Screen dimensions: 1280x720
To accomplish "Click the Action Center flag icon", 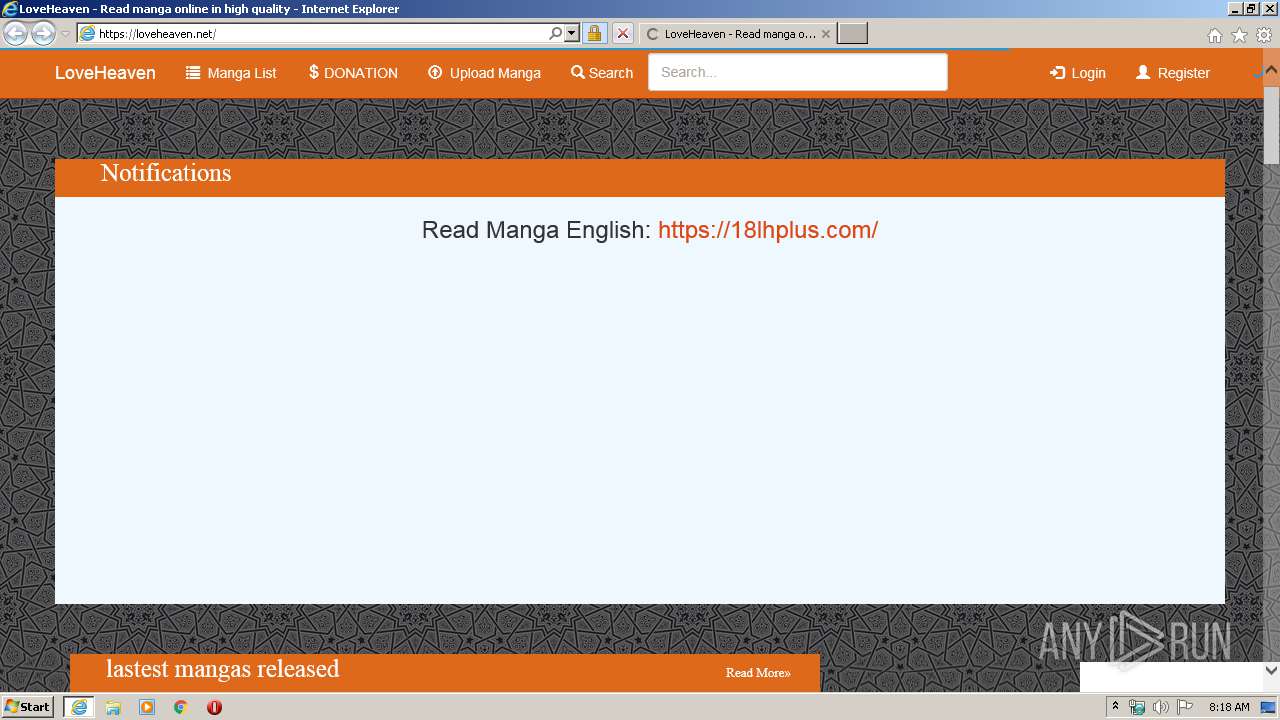I will click(1185, 707).
